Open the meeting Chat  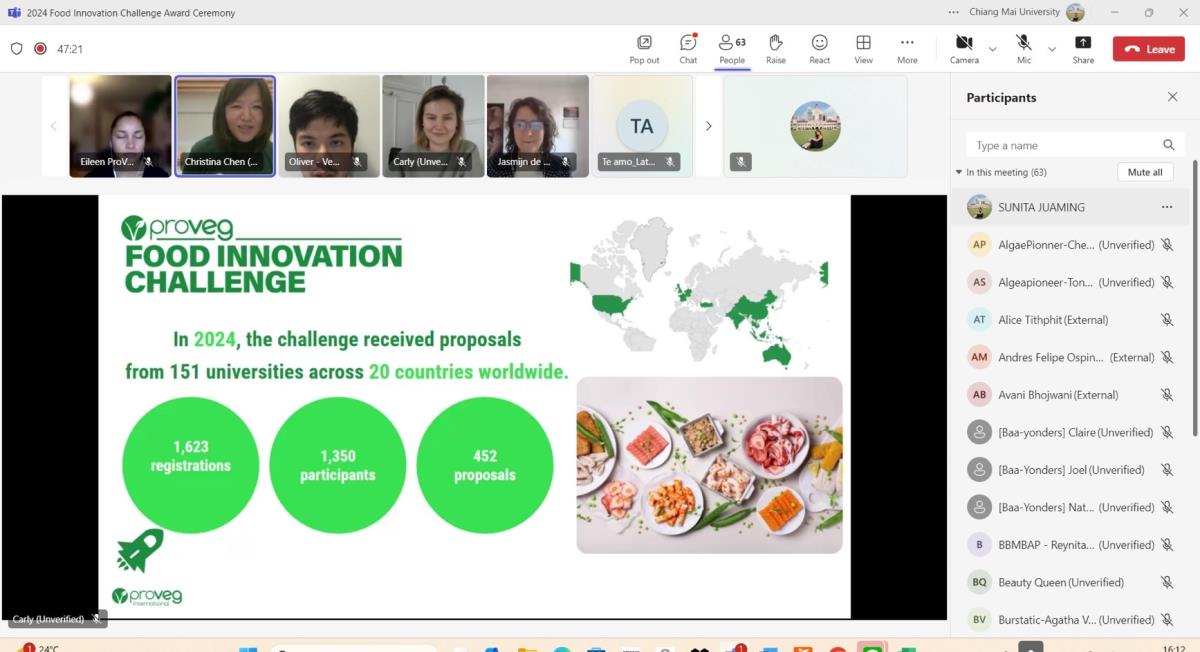pyautogui.click(x=688, y=48)
